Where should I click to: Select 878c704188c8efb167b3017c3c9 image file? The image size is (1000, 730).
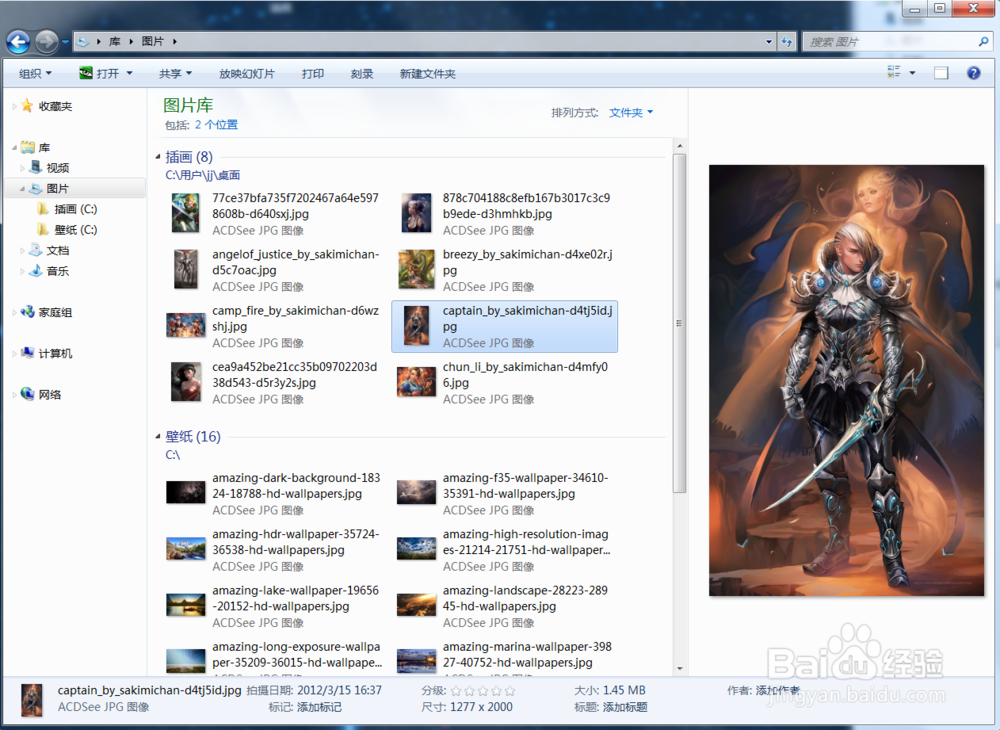pos(504,214)
